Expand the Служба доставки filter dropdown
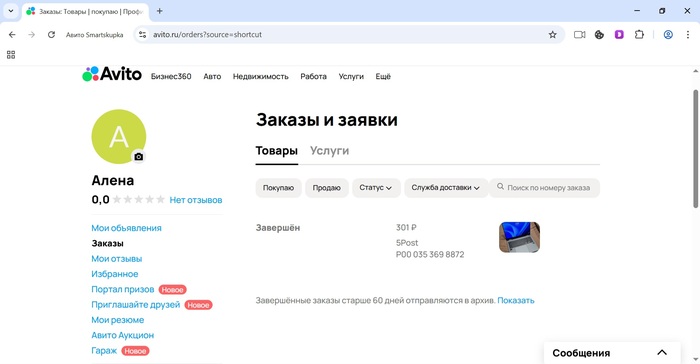 point(446,188)
